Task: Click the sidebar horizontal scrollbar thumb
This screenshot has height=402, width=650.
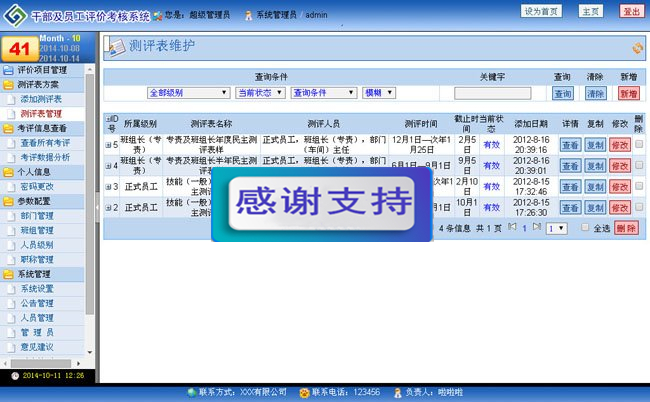Action: tap(40, 363)
